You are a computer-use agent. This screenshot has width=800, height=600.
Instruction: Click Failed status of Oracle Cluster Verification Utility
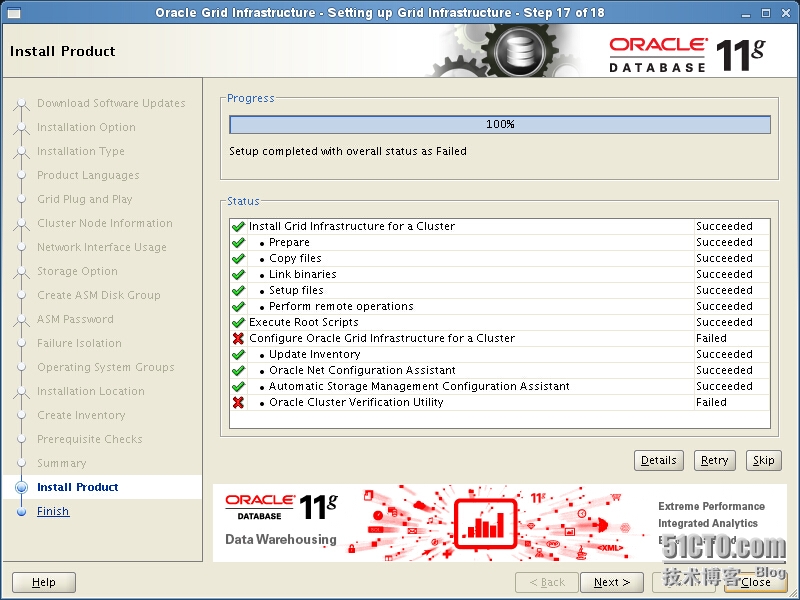(x=711, y=403)
